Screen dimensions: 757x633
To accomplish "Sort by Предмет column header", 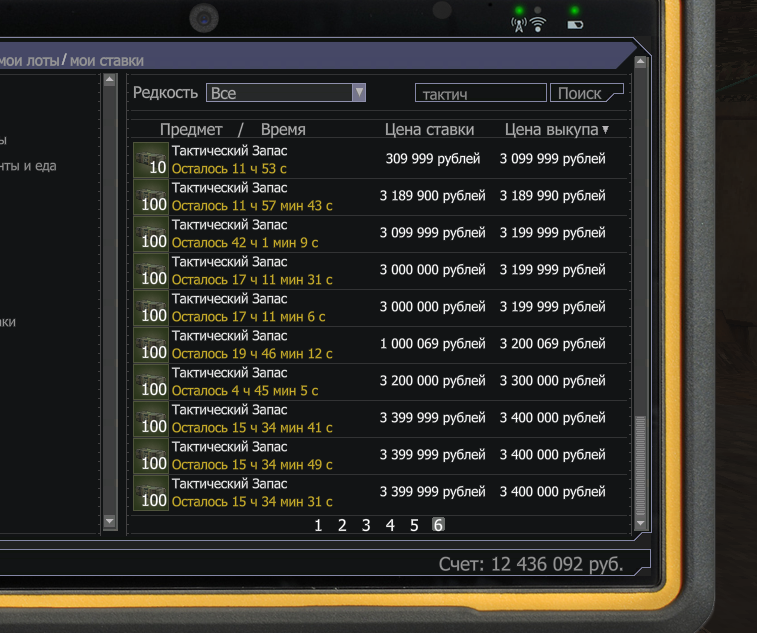I will [191, 129].
